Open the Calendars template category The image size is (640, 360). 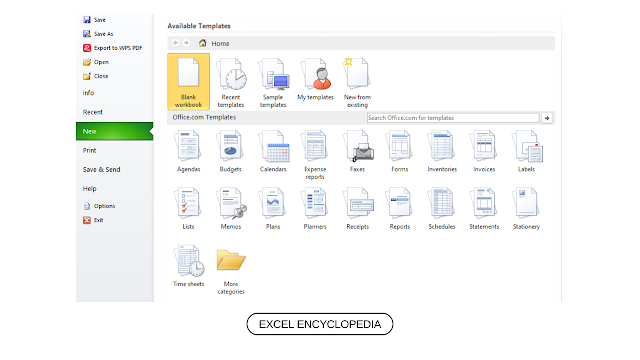(273, 151)
